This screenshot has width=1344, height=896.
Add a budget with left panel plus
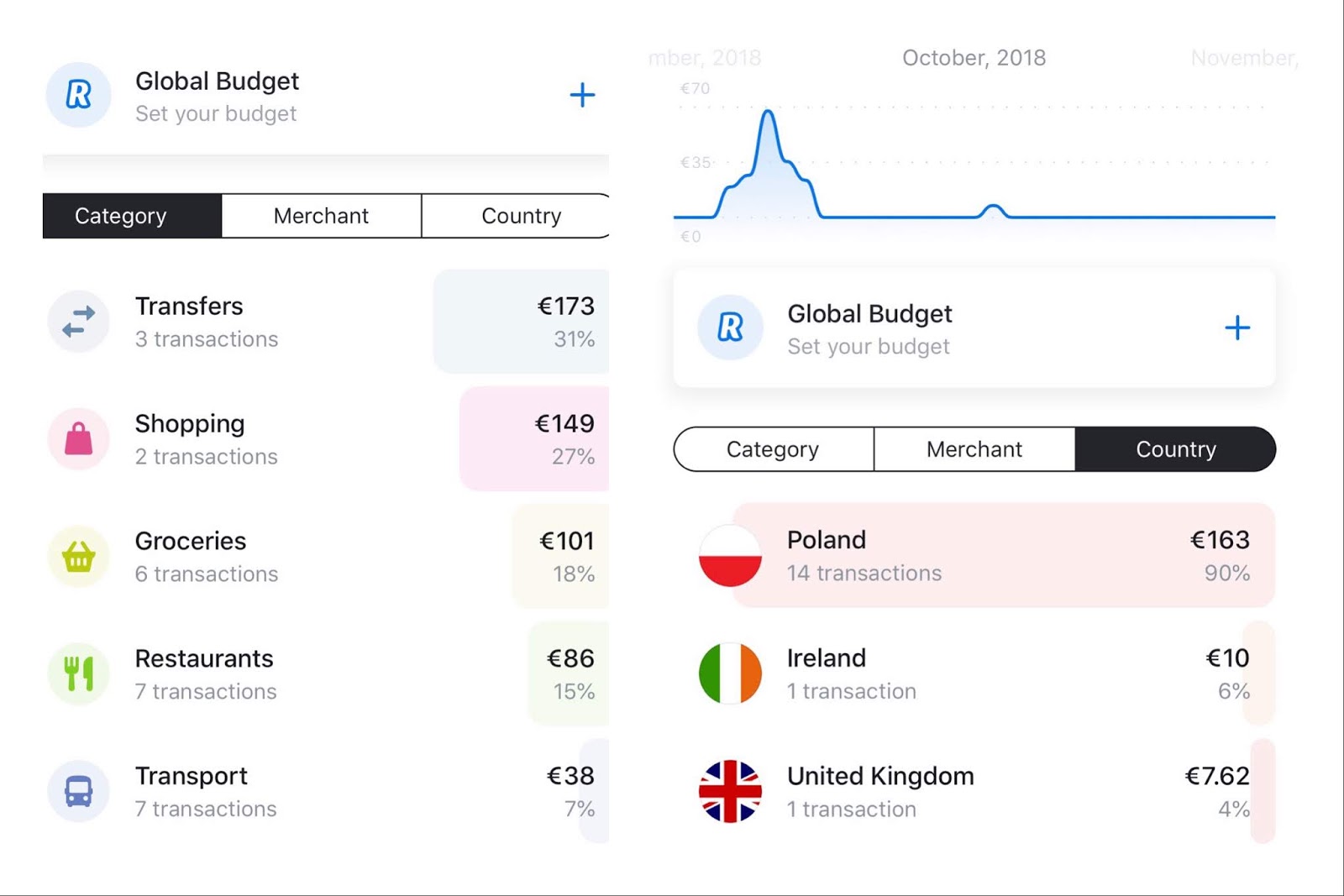(582, 95)
